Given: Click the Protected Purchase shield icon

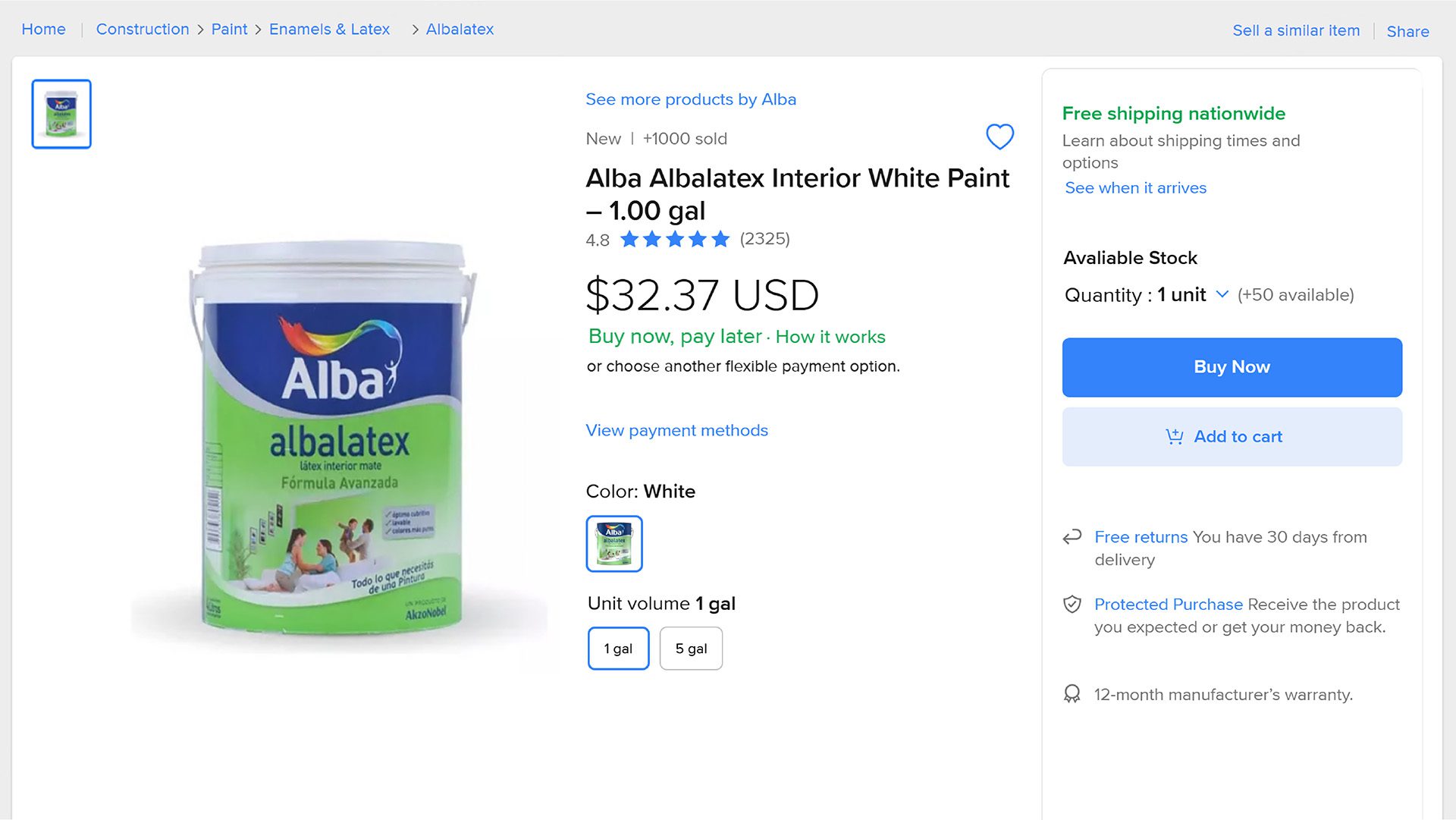Looking at the screenshot, I should (x=1072, y=605).
